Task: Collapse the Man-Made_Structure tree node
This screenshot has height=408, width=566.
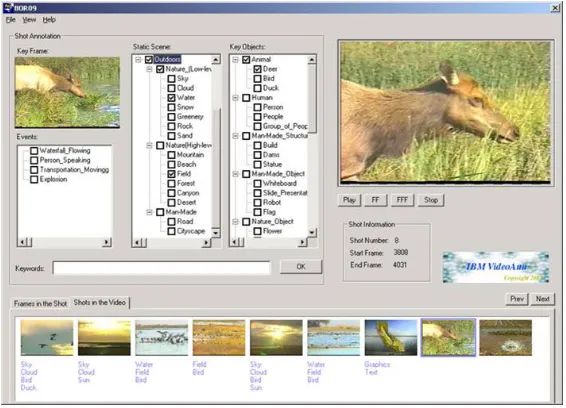Action: (x=235, y=136)
